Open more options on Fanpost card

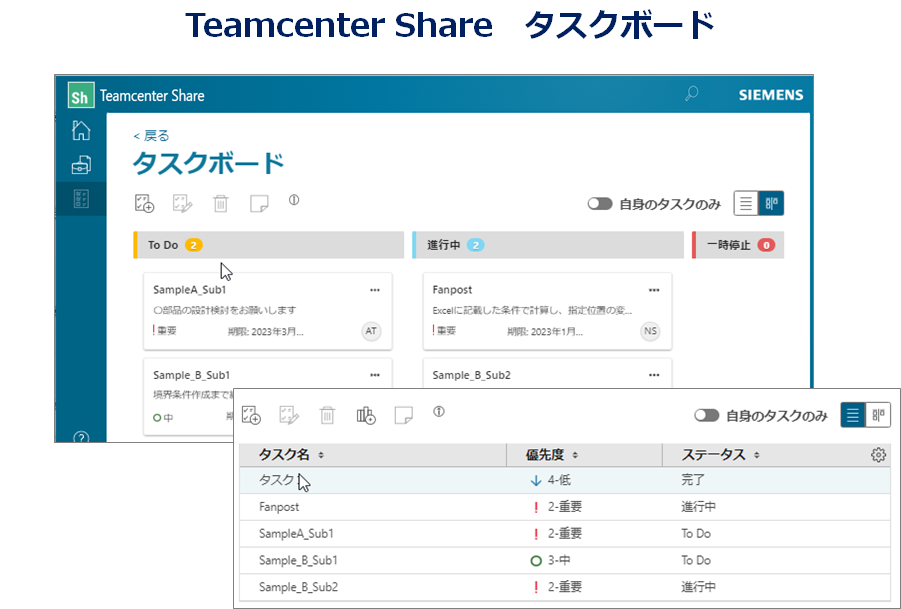654,290
